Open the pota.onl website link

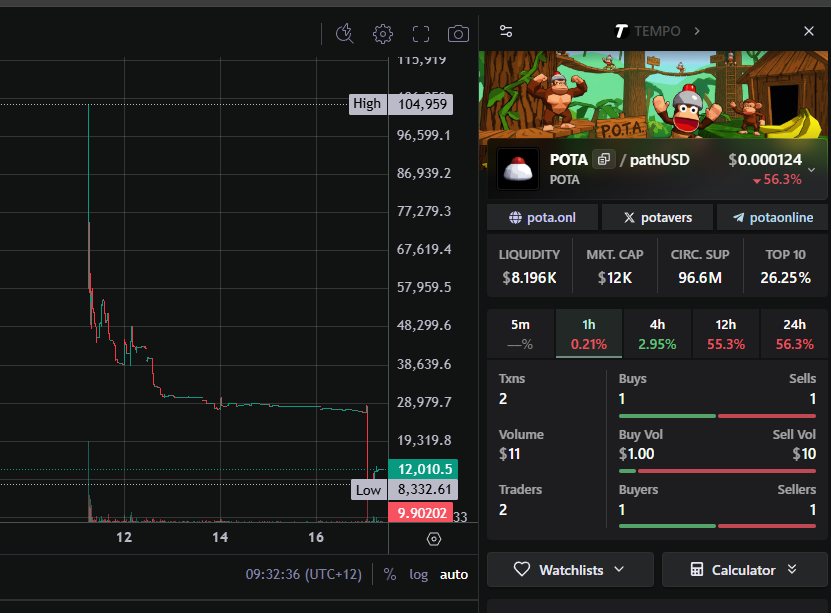point(542,218)
